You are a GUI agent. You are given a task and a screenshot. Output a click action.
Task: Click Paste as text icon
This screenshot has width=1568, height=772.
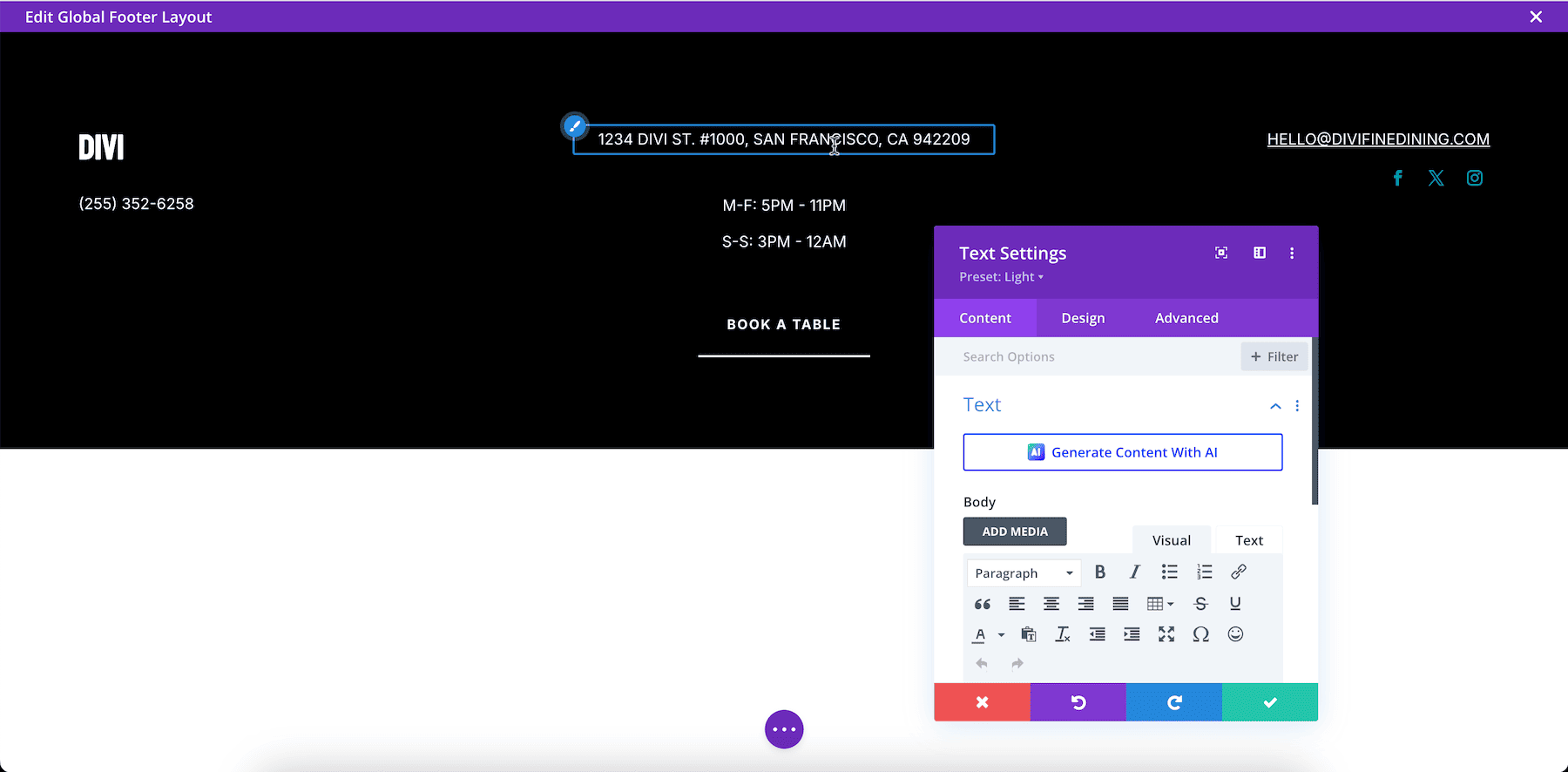pyautogui.click(x=1029, y=634)
